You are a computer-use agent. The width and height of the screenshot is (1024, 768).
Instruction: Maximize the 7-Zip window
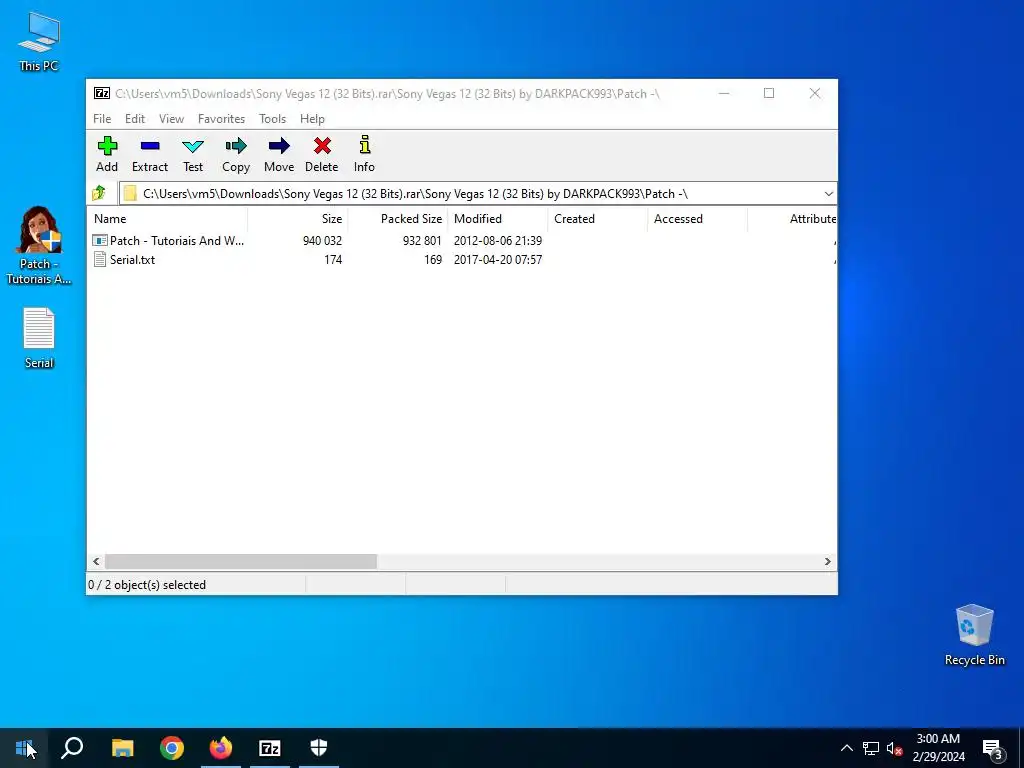[769, 93]
